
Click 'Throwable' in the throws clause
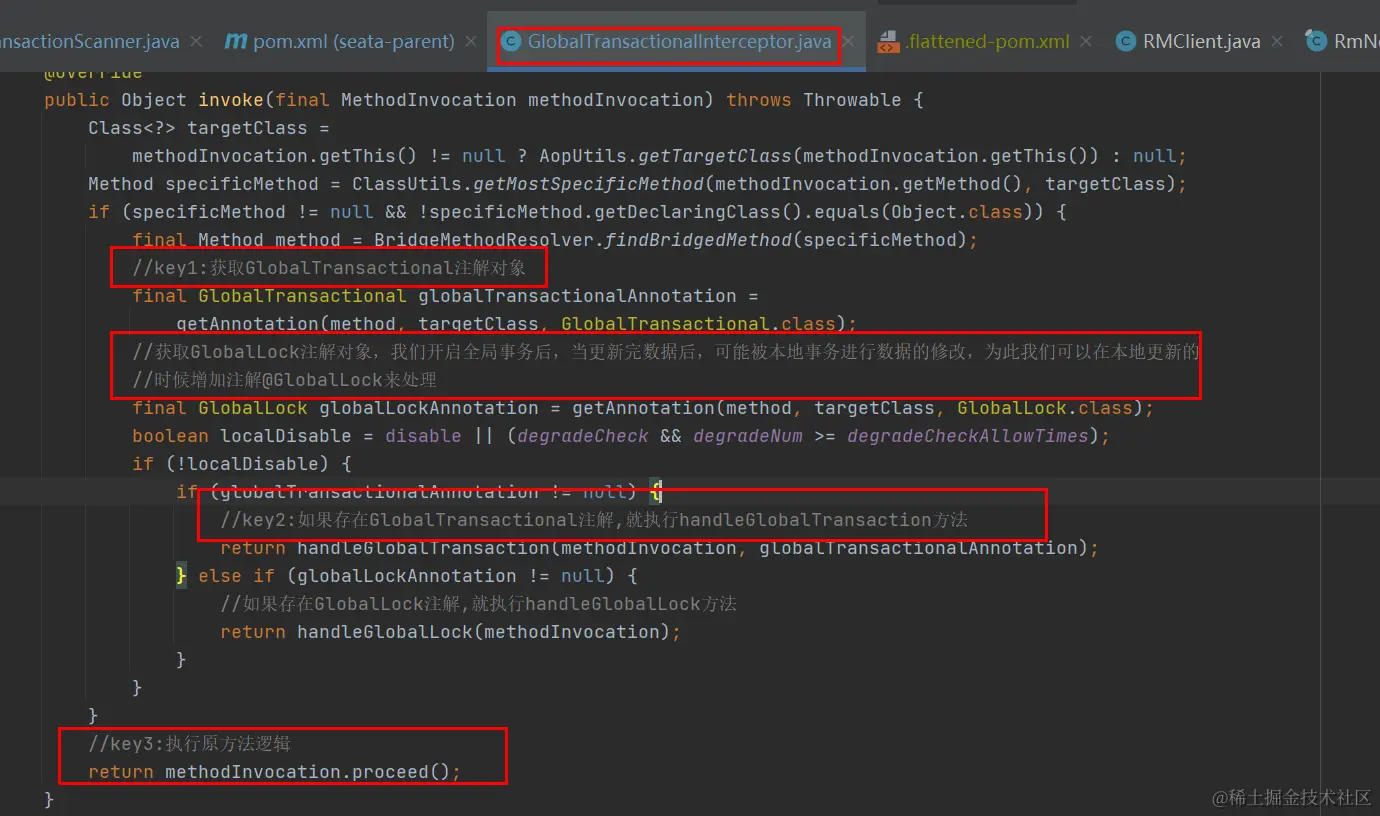point(853,100)
